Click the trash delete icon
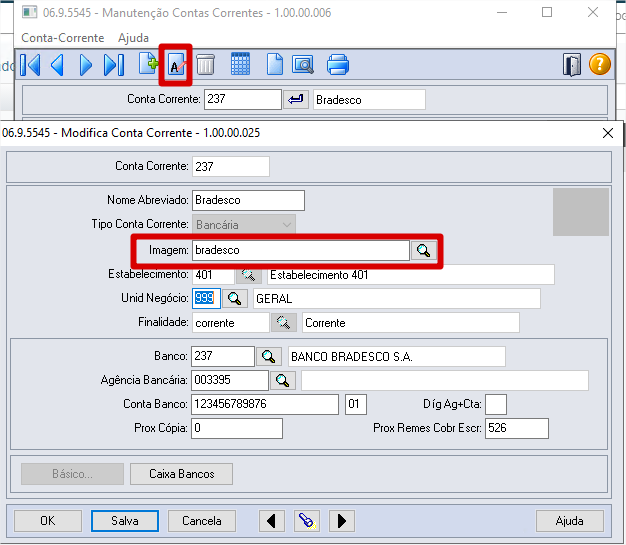This screenshot has width=626, height=545. point(205,66)
